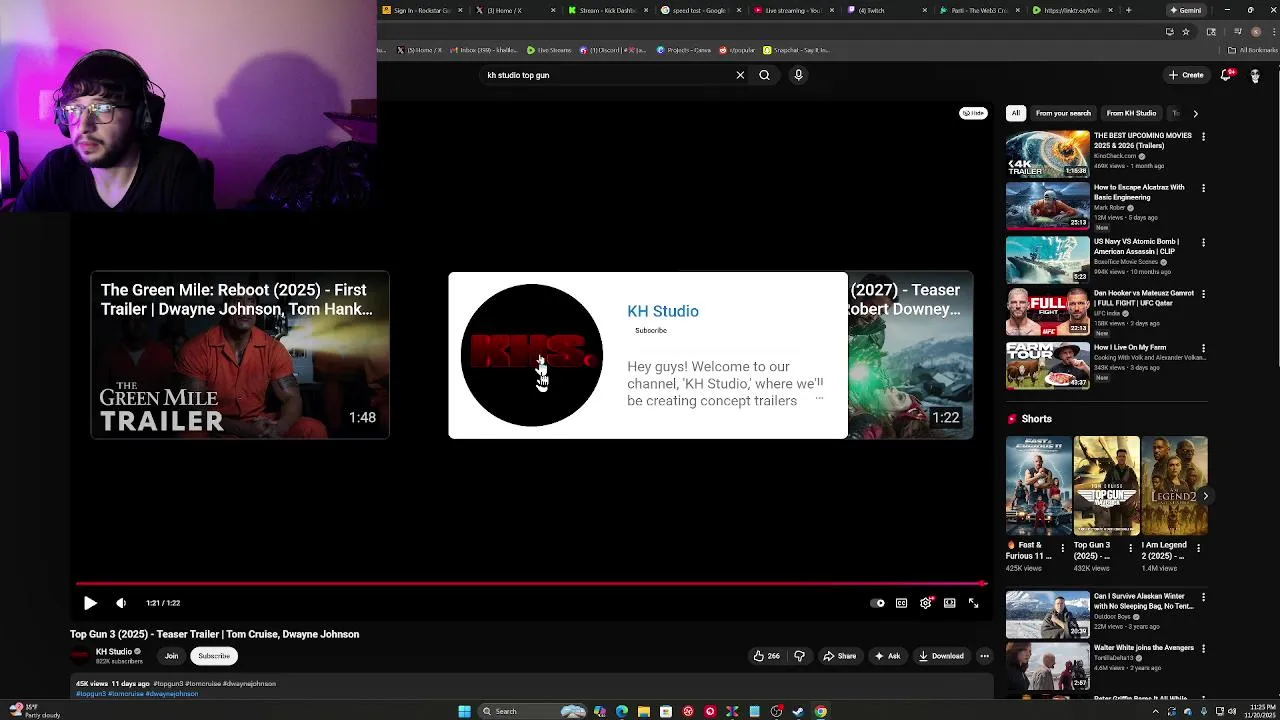Clear the search box text
The width and height of the screenshot is (1280, 720).
point(740,75)
